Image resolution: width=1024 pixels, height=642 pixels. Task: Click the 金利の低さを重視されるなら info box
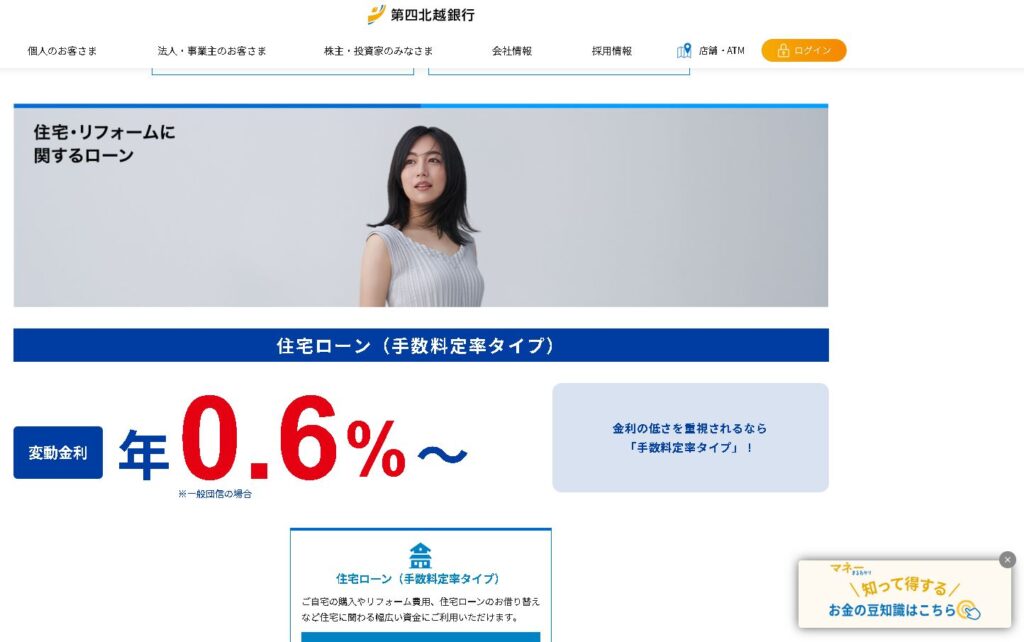coord(690,438)
